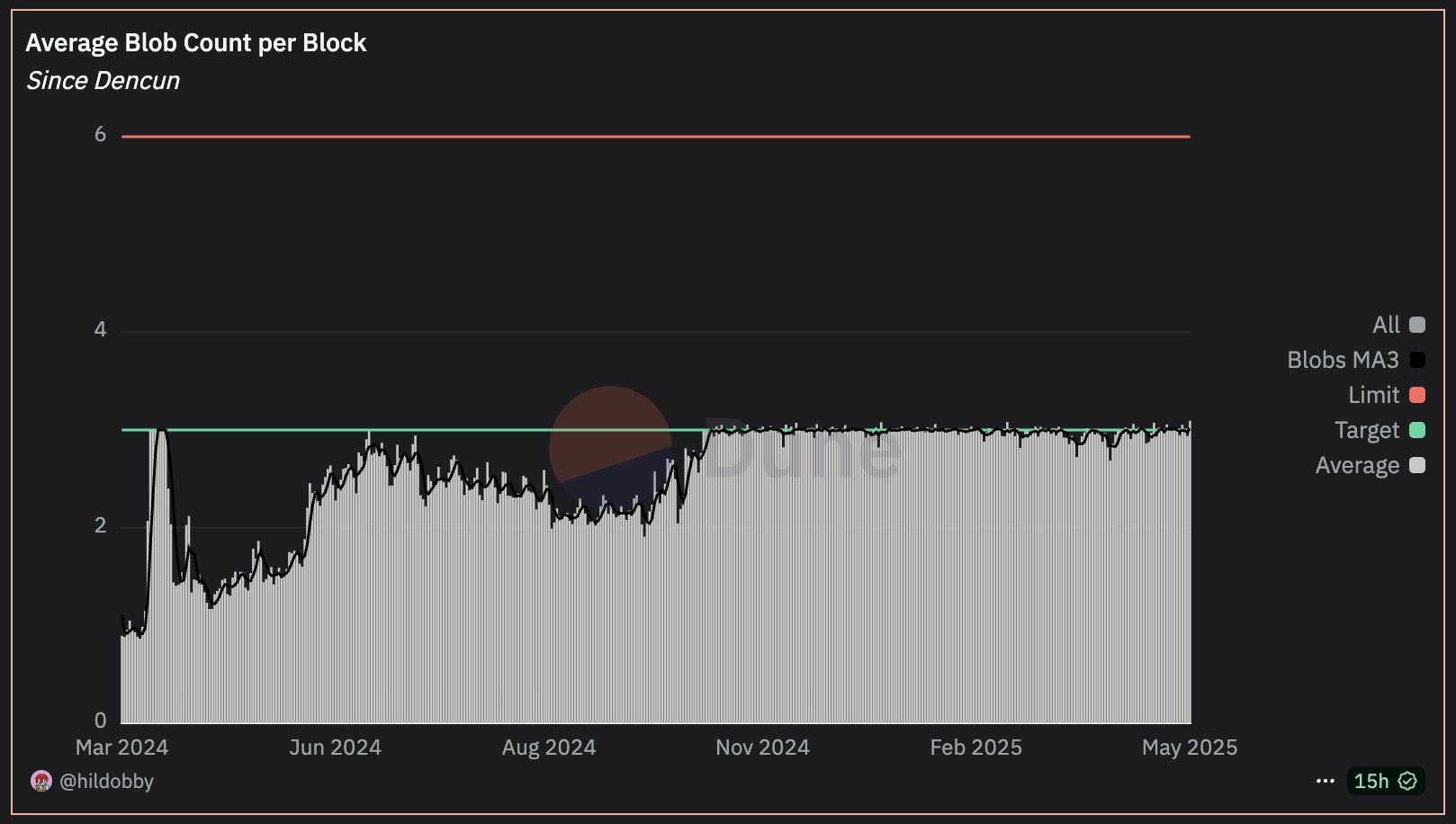The width and height of the screenshot is (1456, 824).
Task: Open the three-dot options menu
Action: pyautogui.click(x=1324, y=781)
